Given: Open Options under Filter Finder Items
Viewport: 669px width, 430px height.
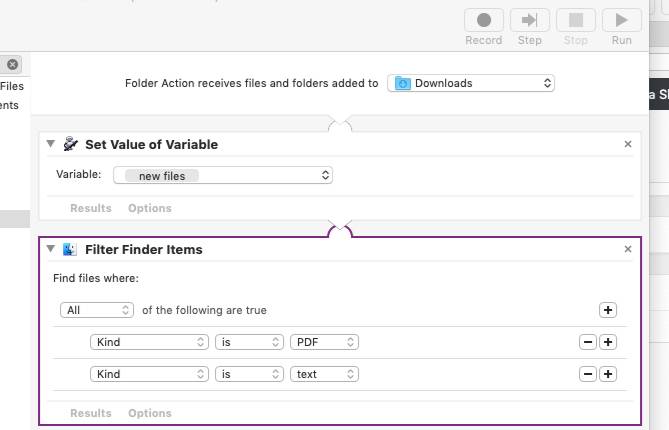Looking at the screenshot, I should [x=149, y=413].
